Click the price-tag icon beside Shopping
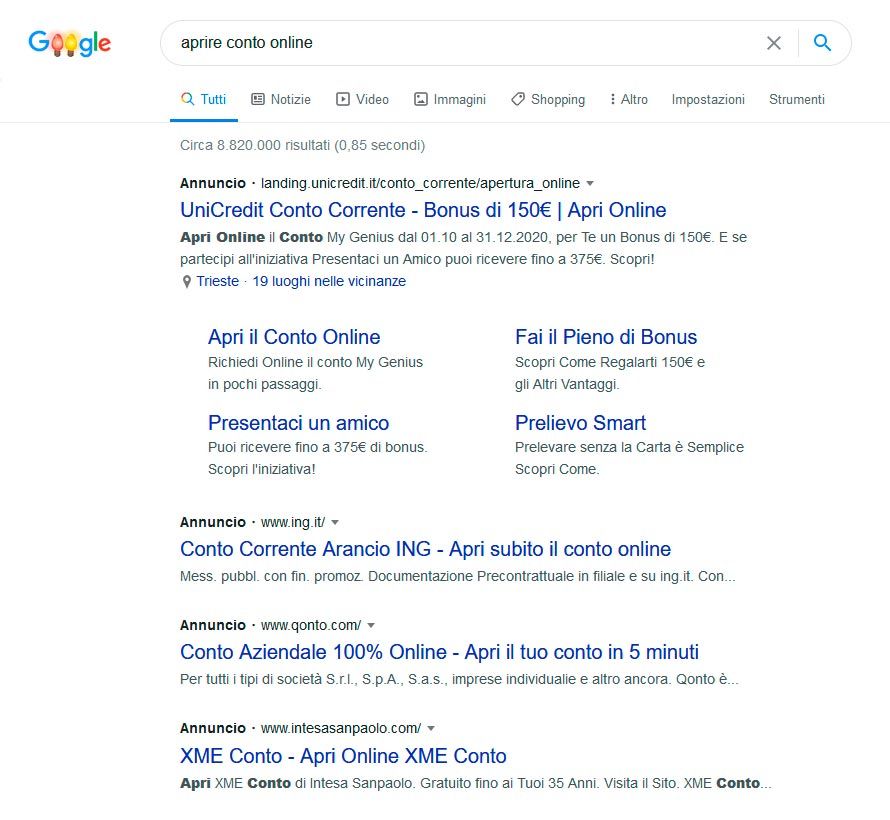This screenshot has width=890, height=820. (x=518, y=99)
